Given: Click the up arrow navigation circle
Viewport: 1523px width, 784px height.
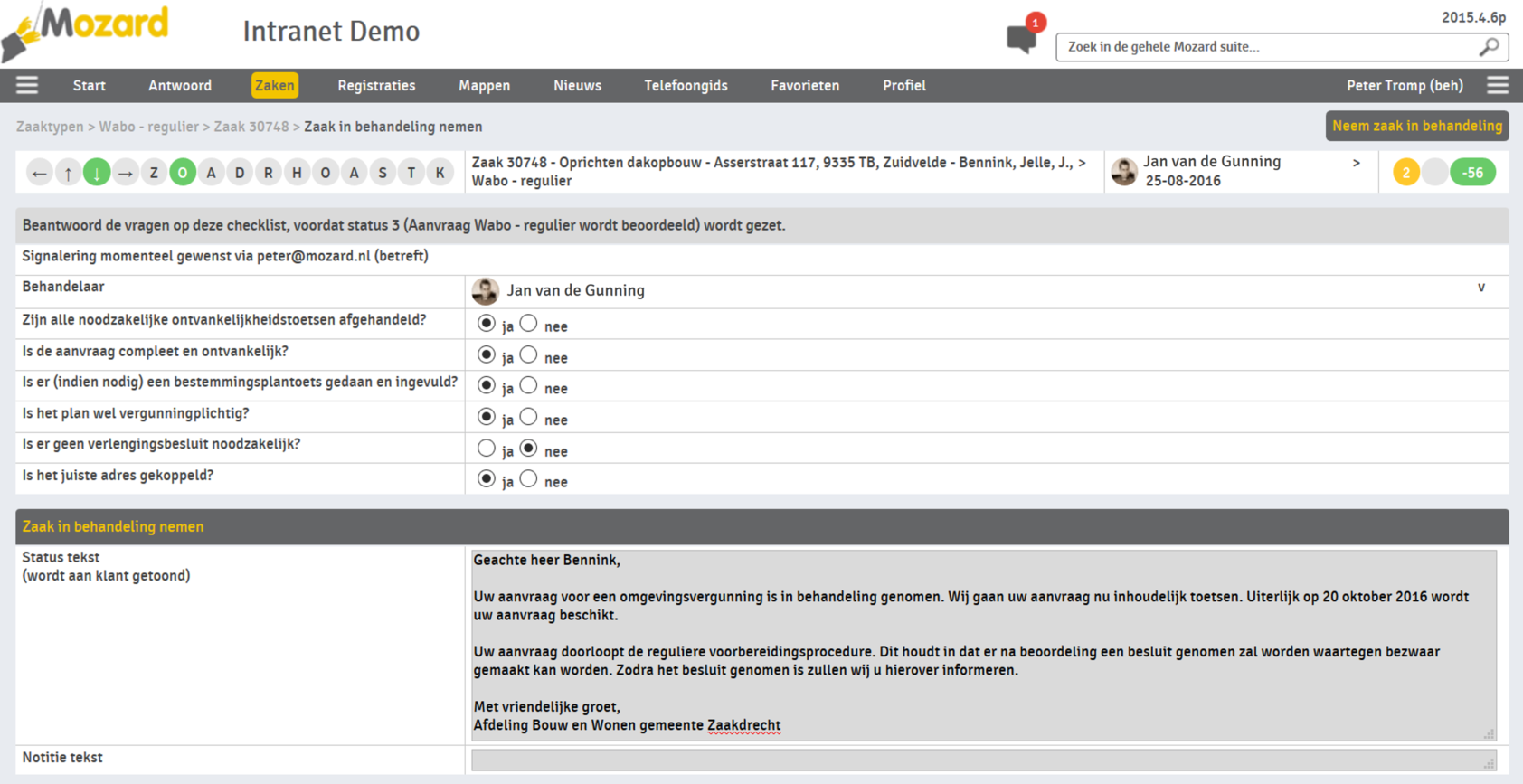Looking at the screenshot, I should [x=68, y=173].
